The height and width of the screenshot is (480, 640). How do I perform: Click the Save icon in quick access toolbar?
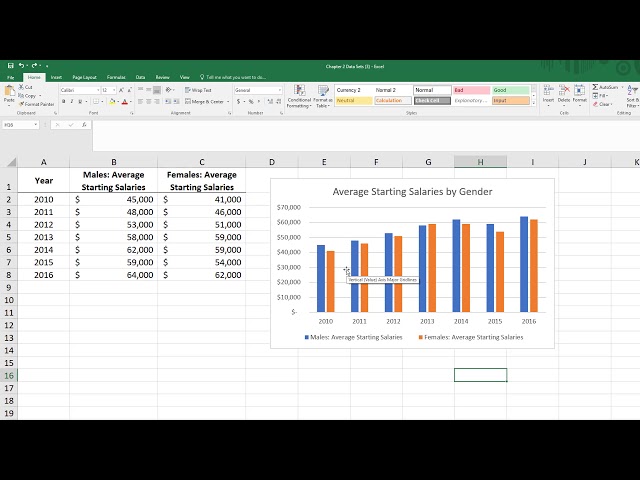click(11, 65)
